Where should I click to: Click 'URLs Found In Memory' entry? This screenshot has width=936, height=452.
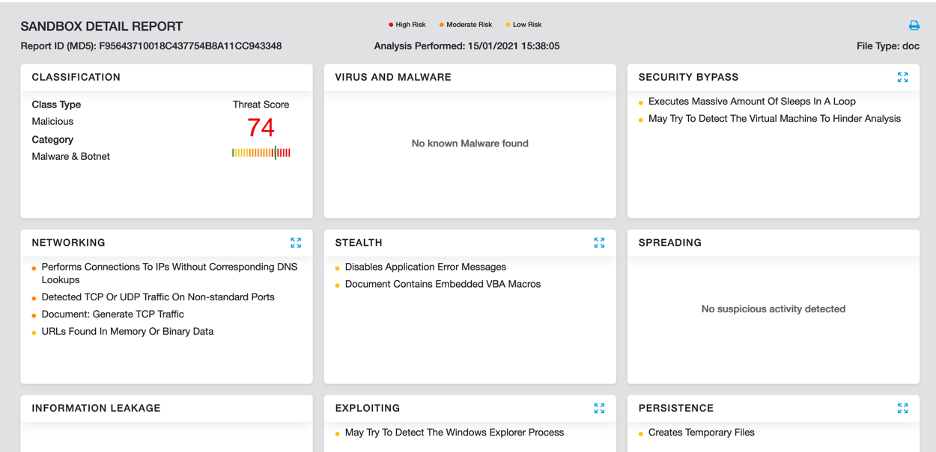(127, 331)
